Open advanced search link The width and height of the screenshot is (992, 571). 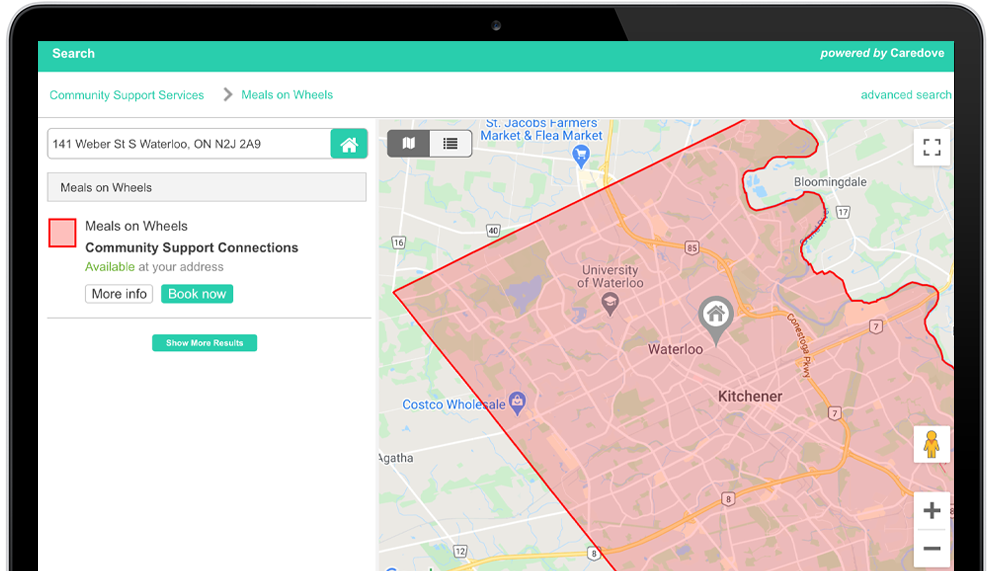(905, 95)
